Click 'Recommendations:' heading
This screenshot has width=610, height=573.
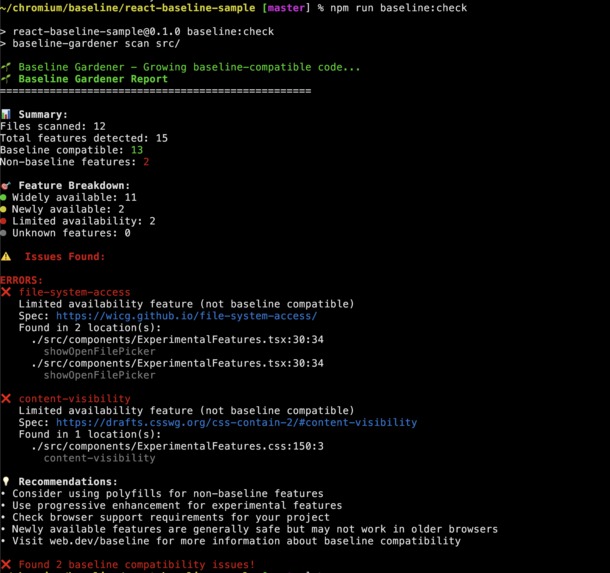click(68, 482)
